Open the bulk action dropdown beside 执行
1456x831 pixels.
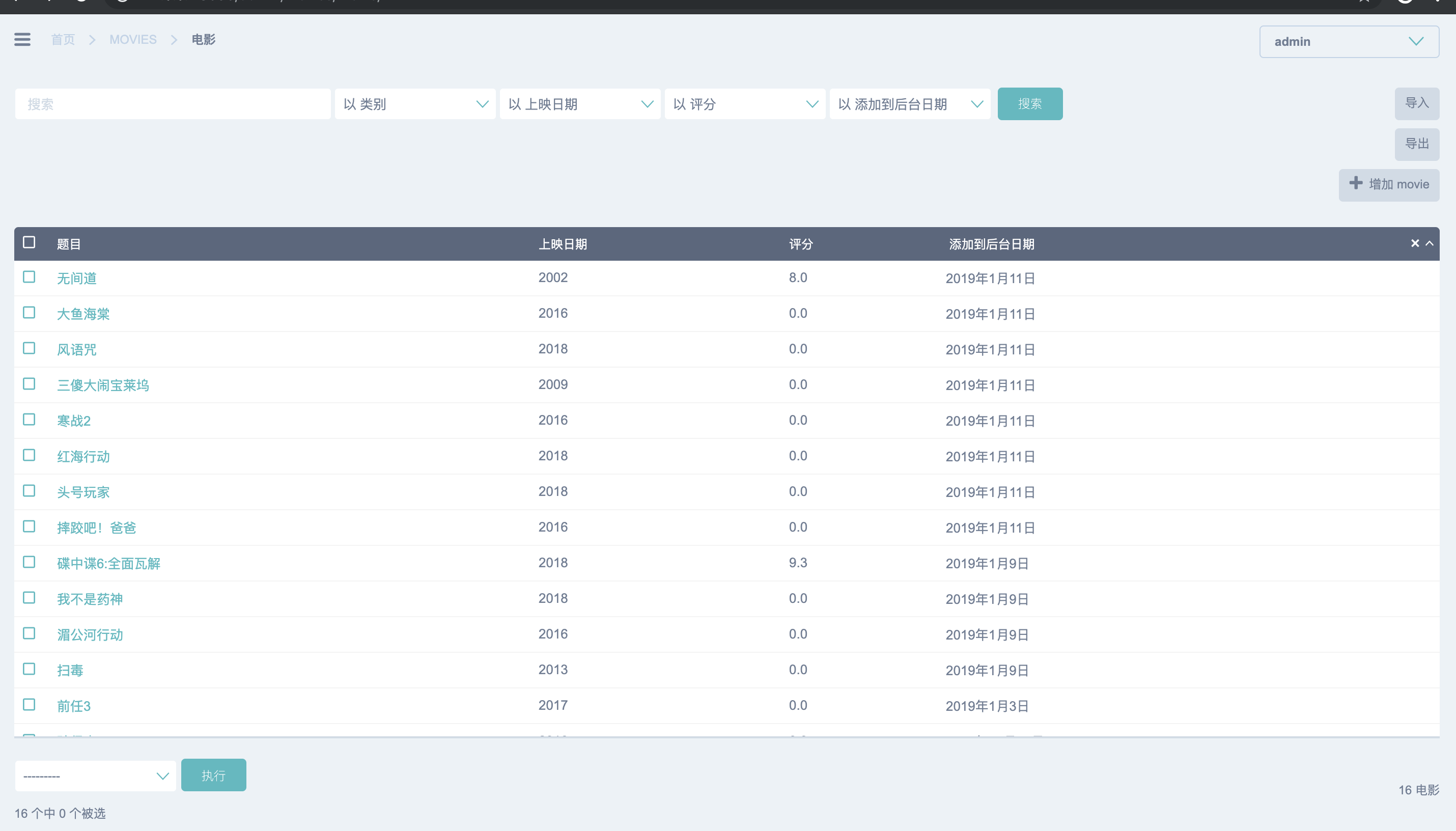click(95, 775)
